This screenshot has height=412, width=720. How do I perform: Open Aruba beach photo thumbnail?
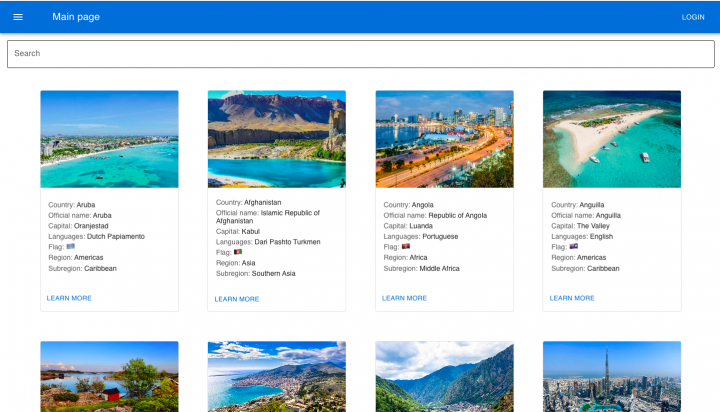point(109,139)
